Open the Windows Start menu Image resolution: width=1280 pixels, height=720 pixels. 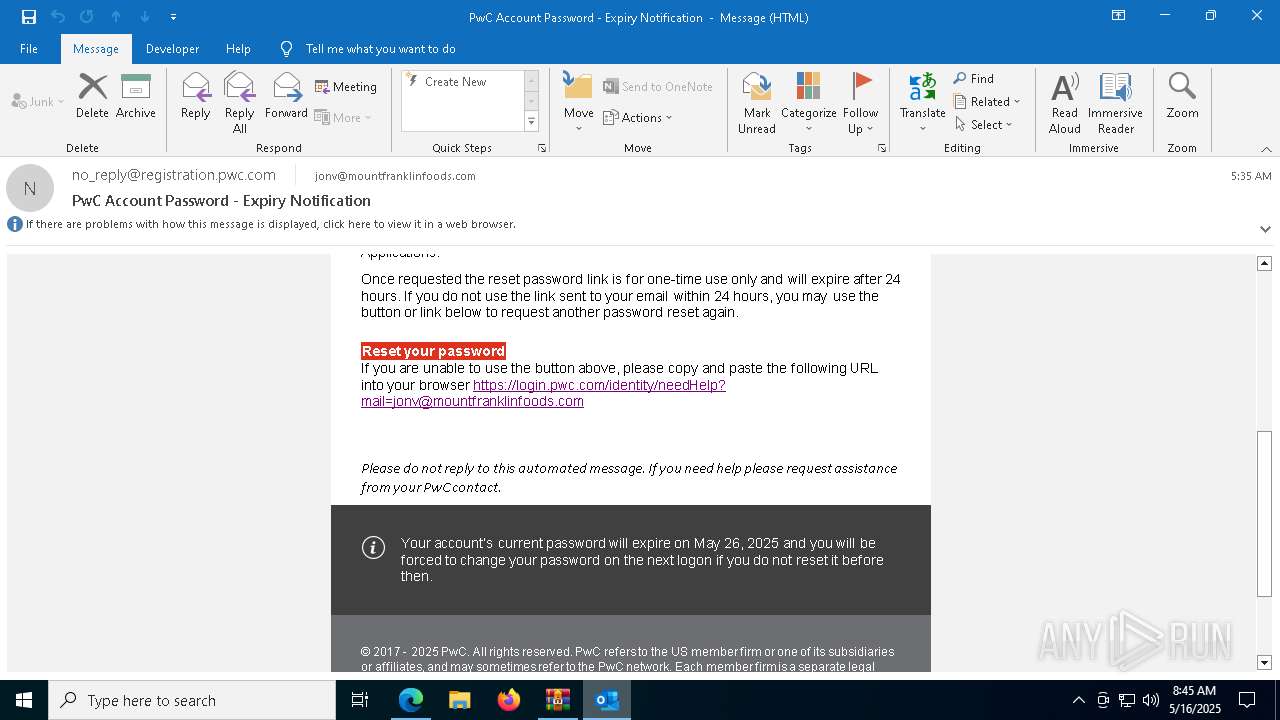click(x=24, y=700)
